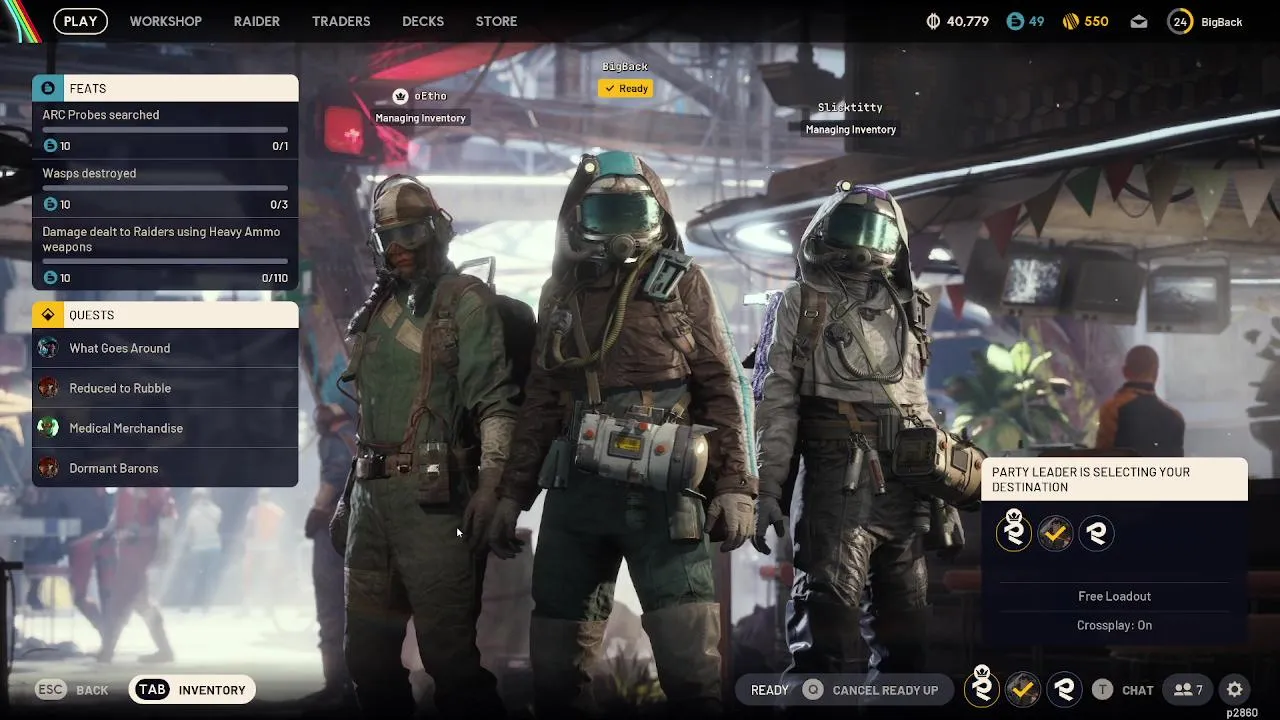Toggle the Crossplay: On setting
This screenshot has height=720, width=1280.
tap(1114, 625)
